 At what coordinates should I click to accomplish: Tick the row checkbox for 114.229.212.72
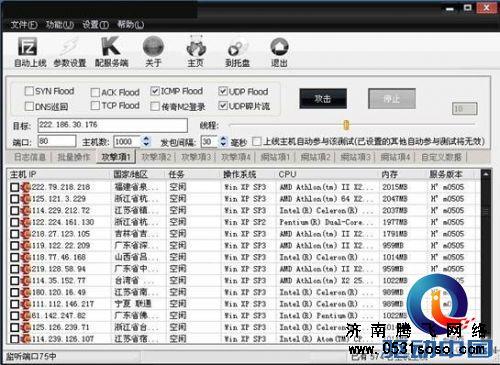(x=14, y=210)
